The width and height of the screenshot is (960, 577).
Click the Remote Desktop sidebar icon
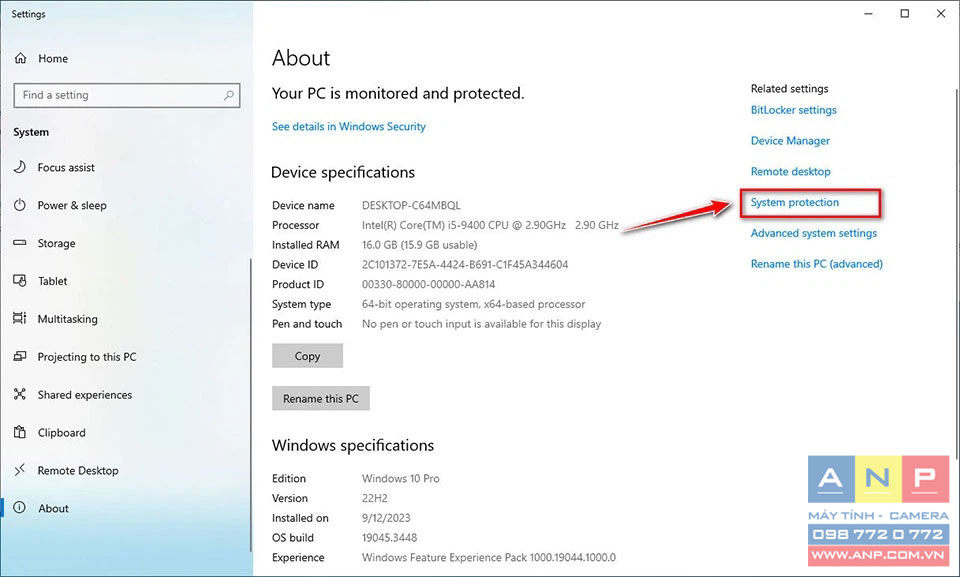coord(20,470)
